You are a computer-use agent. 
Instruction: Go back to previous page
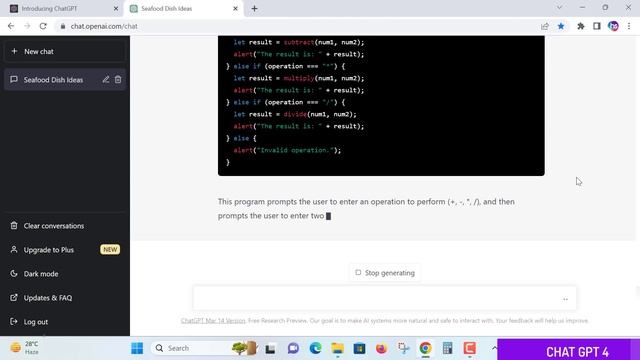click(x=11, y=26)
